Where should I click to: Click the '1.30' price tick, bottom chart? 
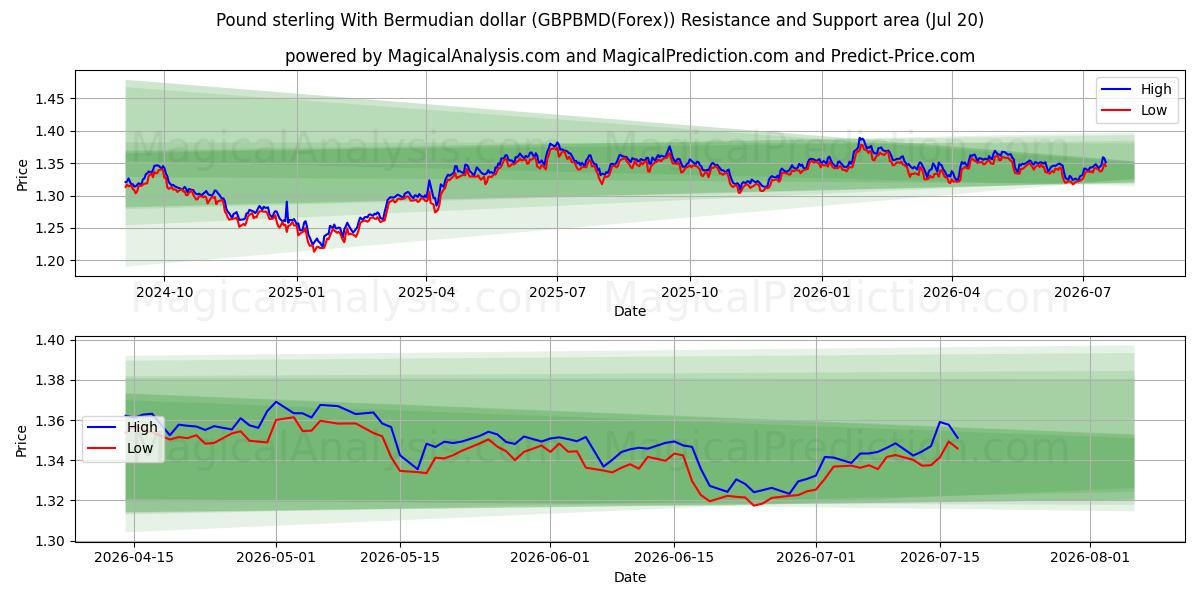(x=51, y=541)
